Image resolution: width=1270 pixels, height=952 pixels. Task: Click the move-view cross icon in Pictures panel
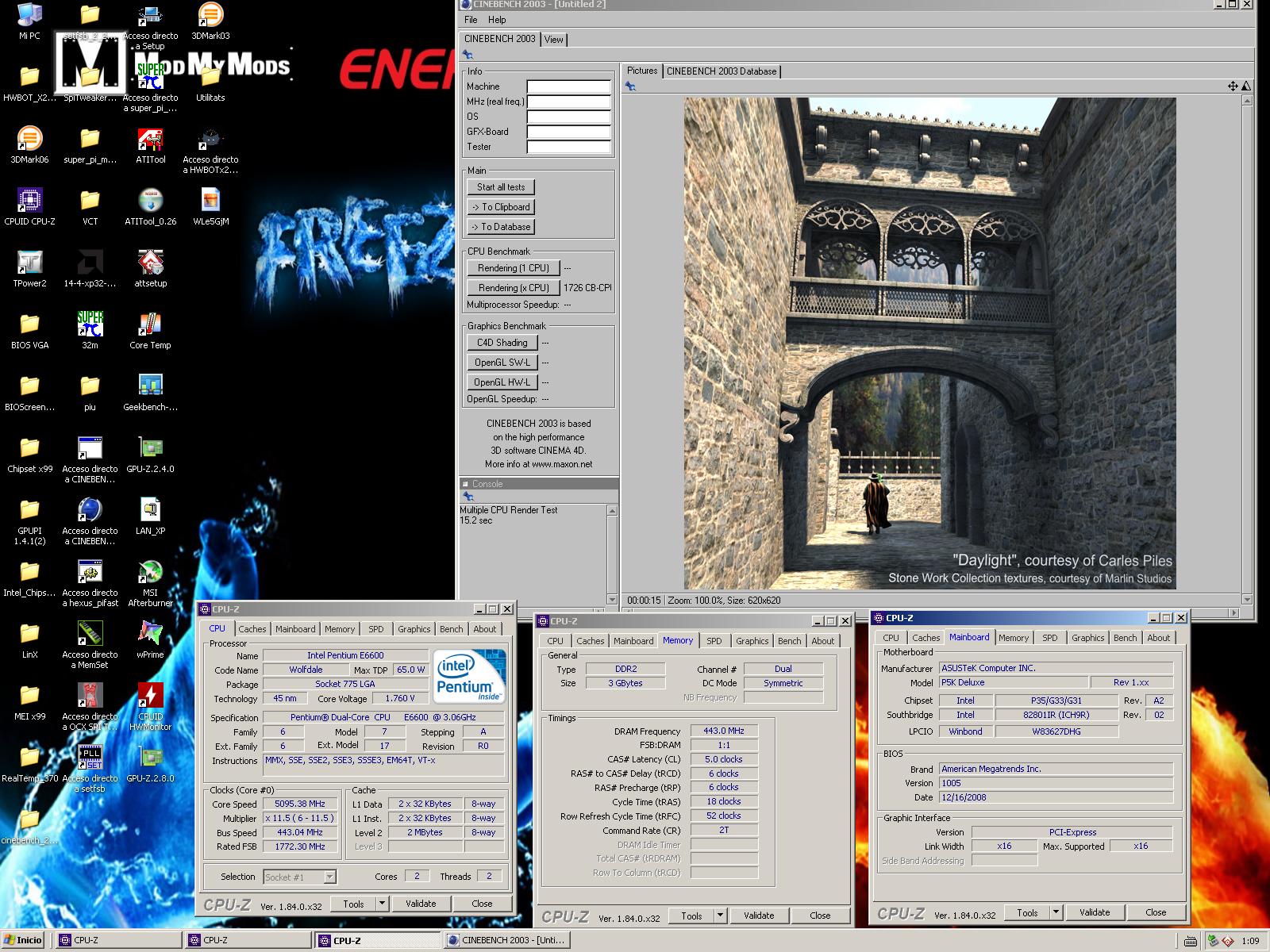point(1233,86)
